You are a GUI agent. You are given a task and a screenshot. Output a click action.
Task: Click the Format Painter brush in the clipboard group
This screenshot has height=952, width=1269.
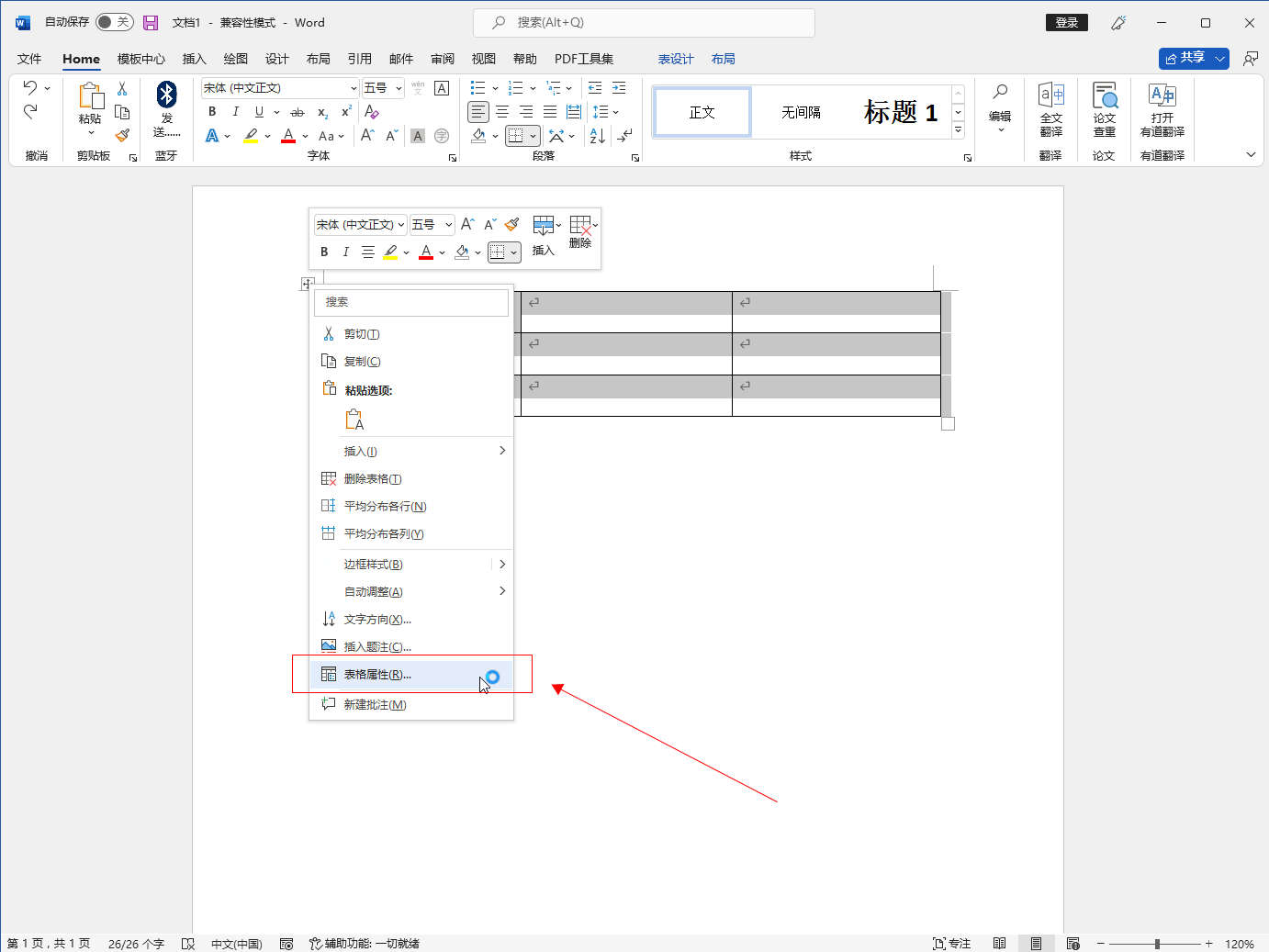pyautogui.click(x=122, y=135)
